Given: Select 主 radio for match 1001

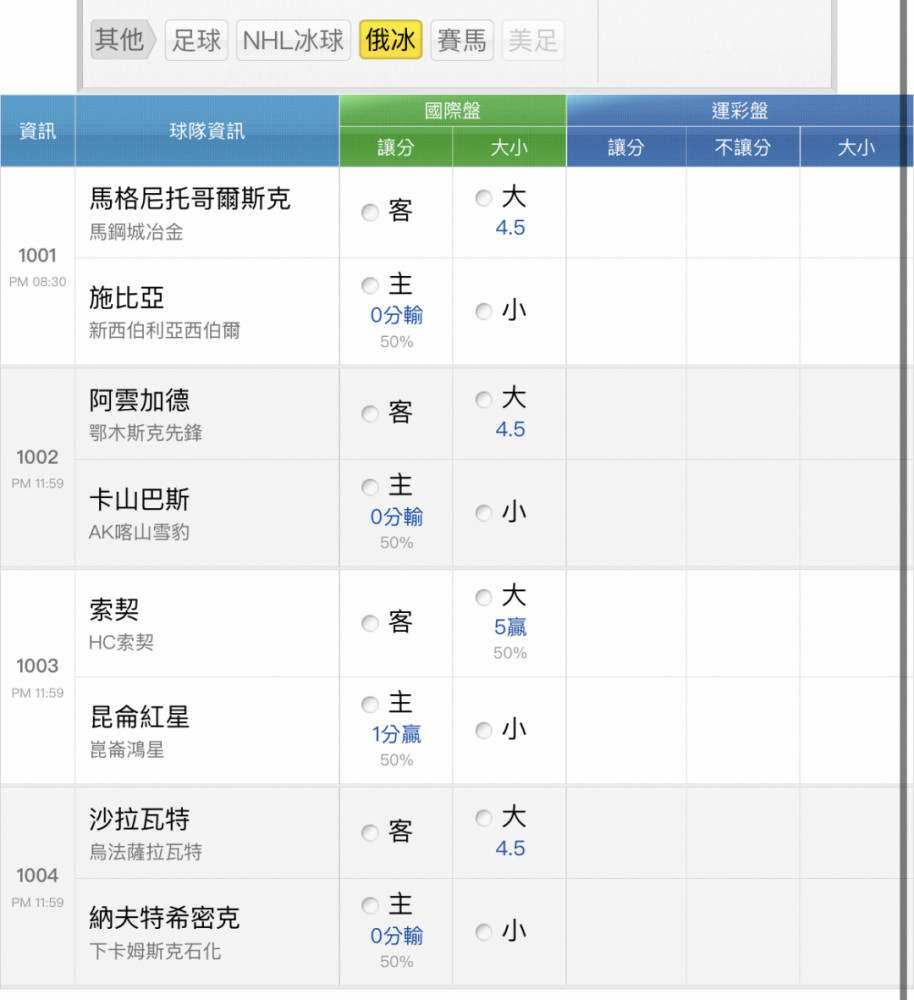Looking at the screenshot, I should (370, 285).
